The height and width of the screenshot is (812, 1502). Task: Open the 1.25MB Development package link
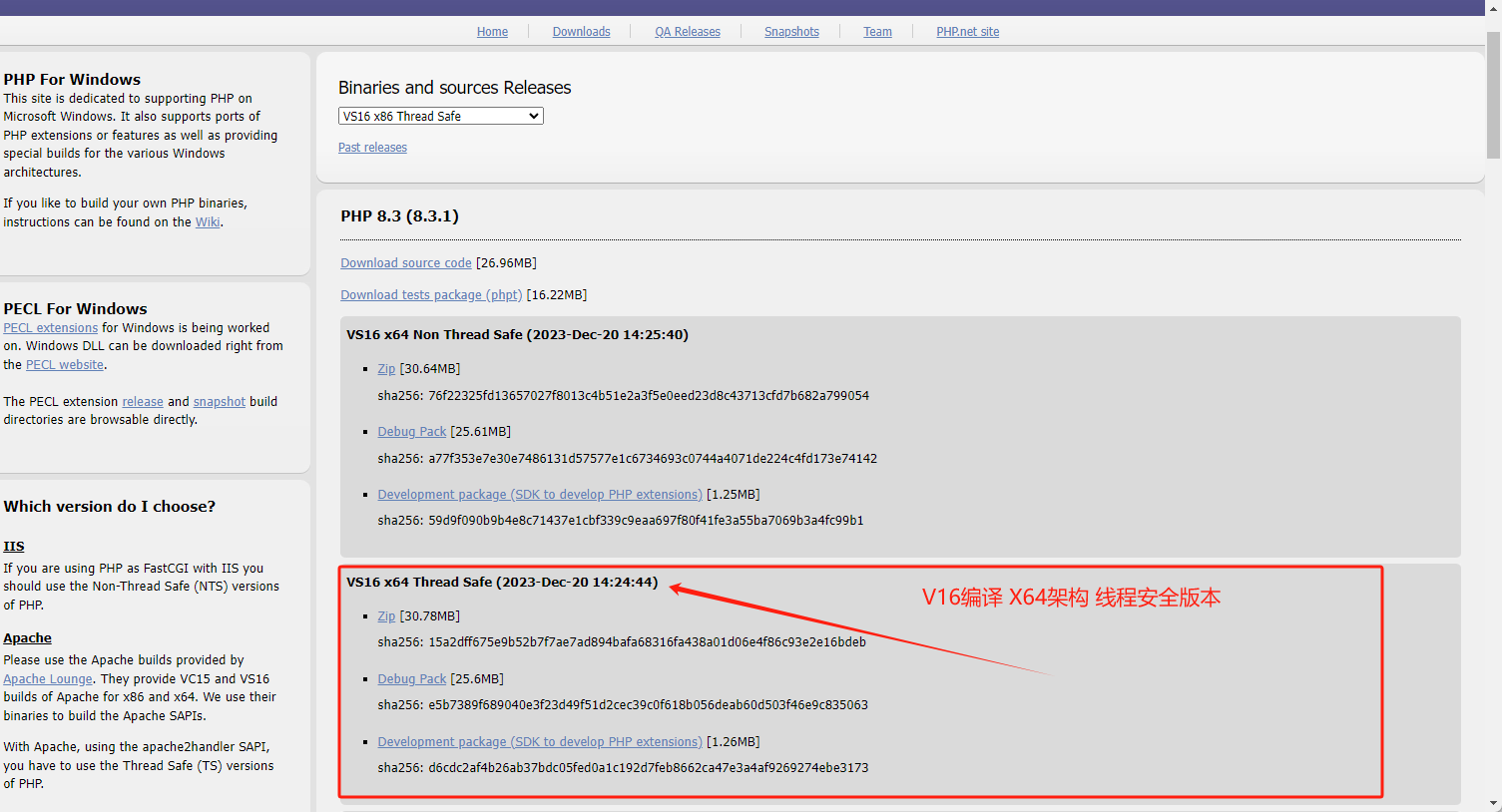[540, 495]
